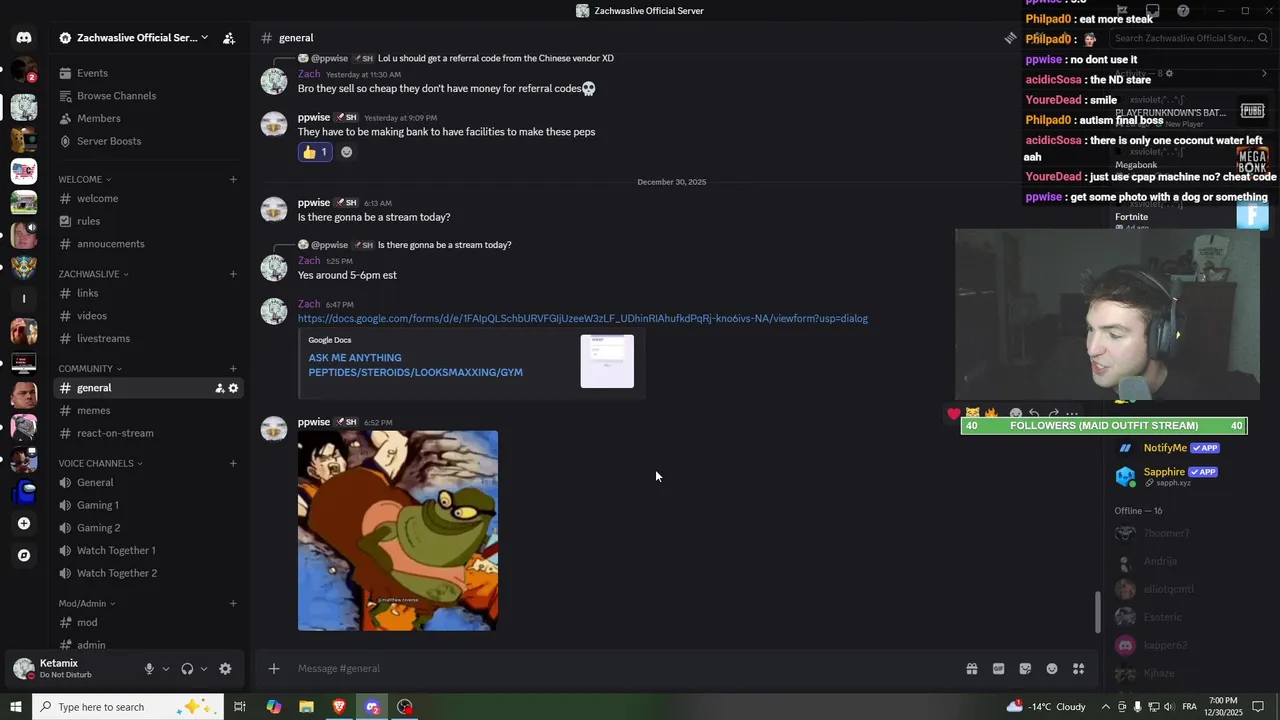1280x720 pixels.
Task: Click the taskbar search box
Action: [x=128, y=707]
